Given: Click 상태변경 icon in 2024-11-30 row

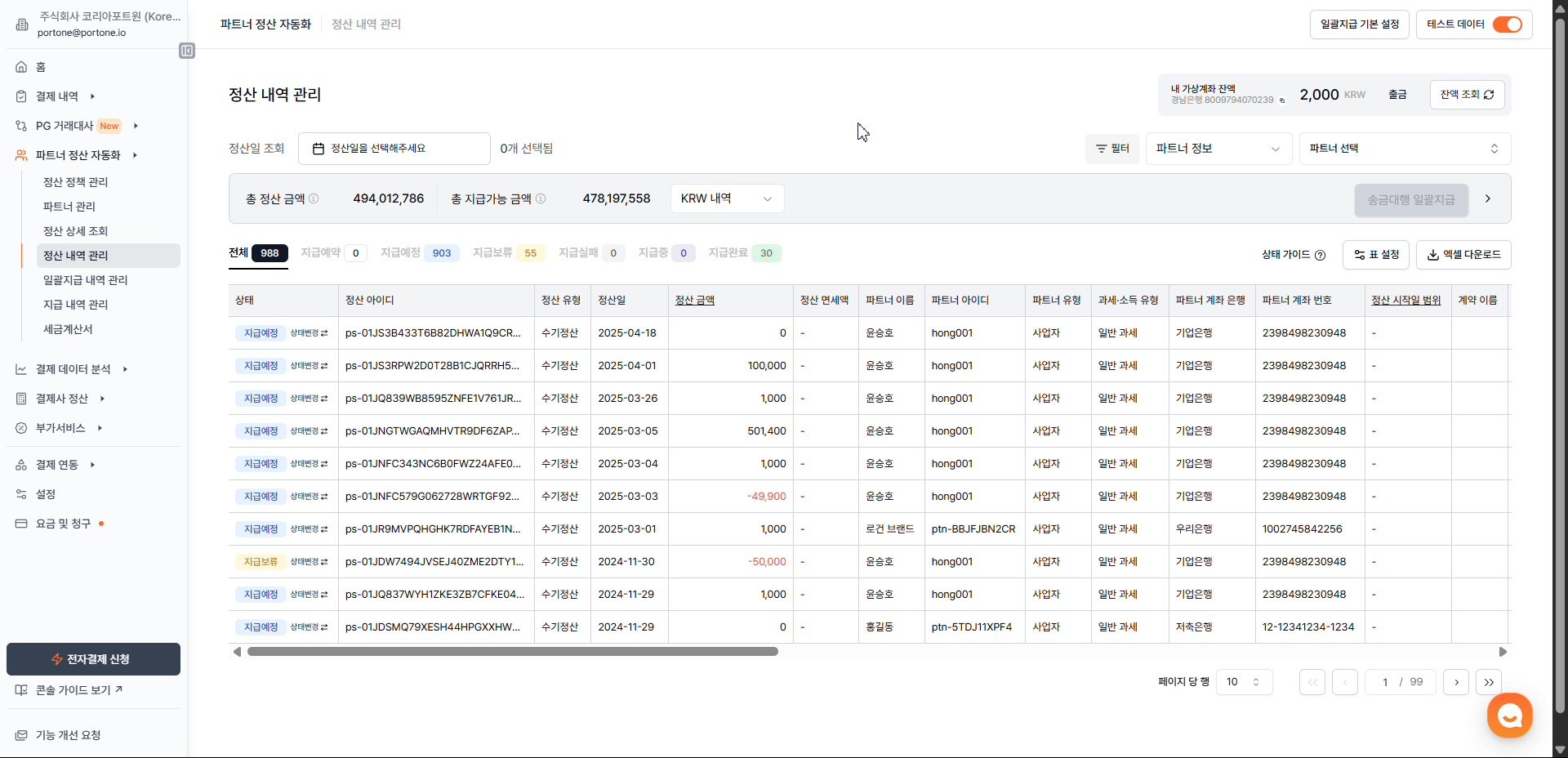Looking at the screenshot, I should coord(324,562).
